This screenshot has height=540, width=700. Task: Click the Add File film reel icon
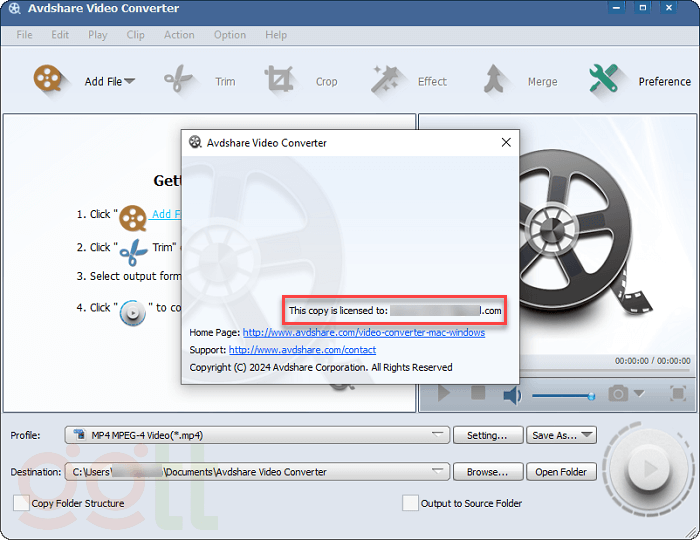pyautogui.click(x=48, y=80)
